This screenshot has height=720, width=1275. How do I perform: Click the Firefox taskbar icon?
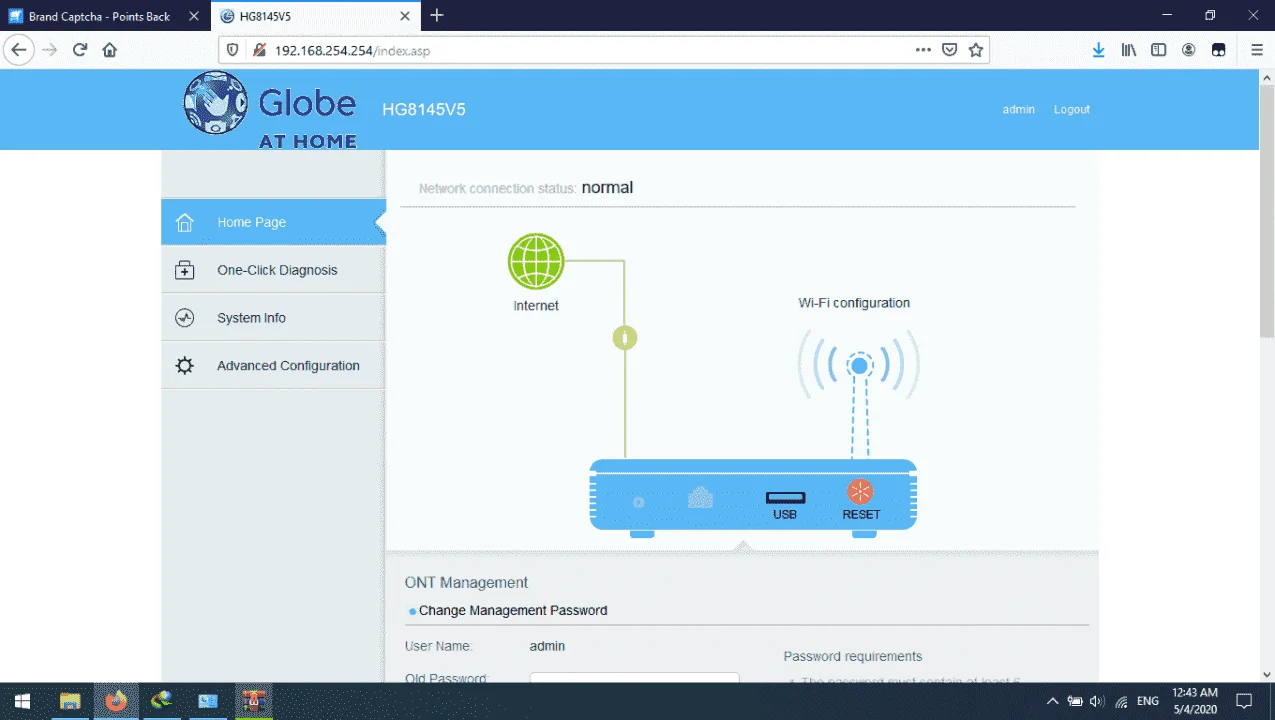116,701
